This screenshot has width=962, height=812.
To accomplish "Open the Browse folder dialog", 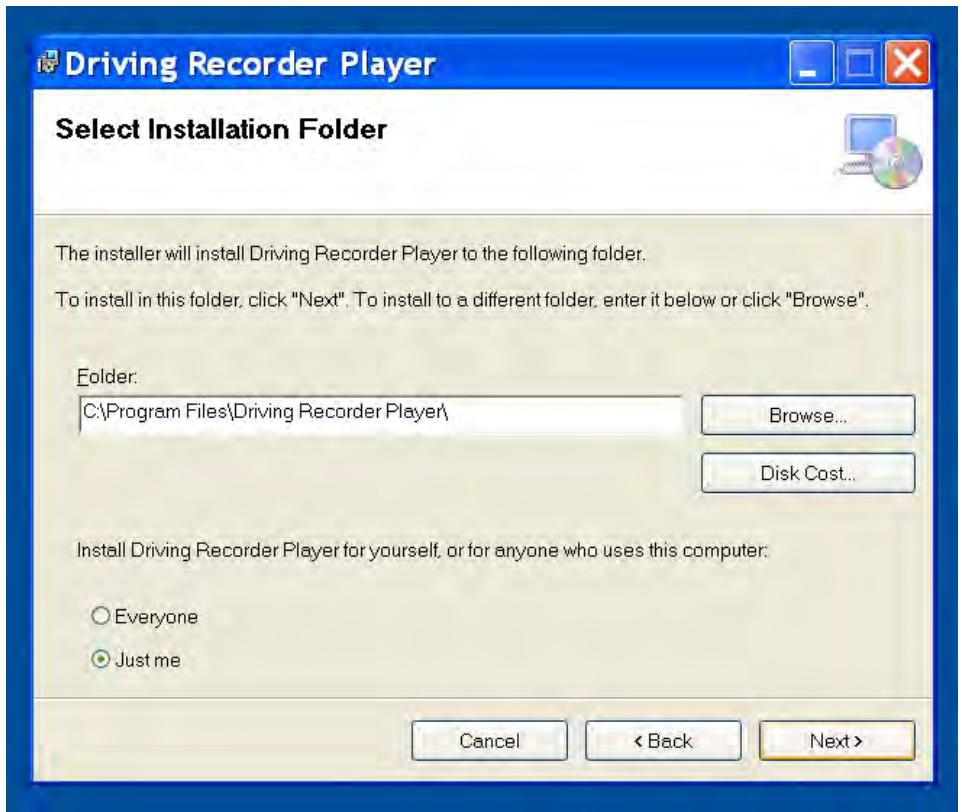I will 807,415.
